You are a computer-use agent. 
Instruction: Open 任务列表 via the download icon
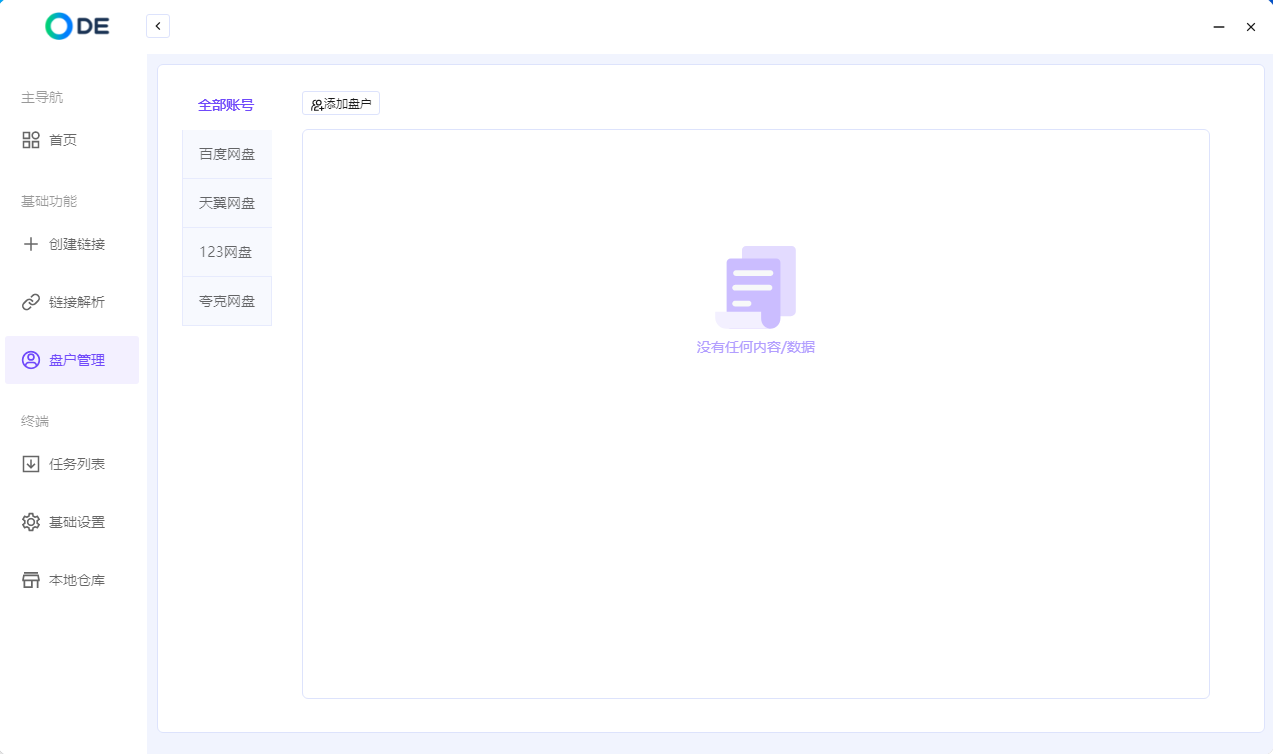pos(31,464)
